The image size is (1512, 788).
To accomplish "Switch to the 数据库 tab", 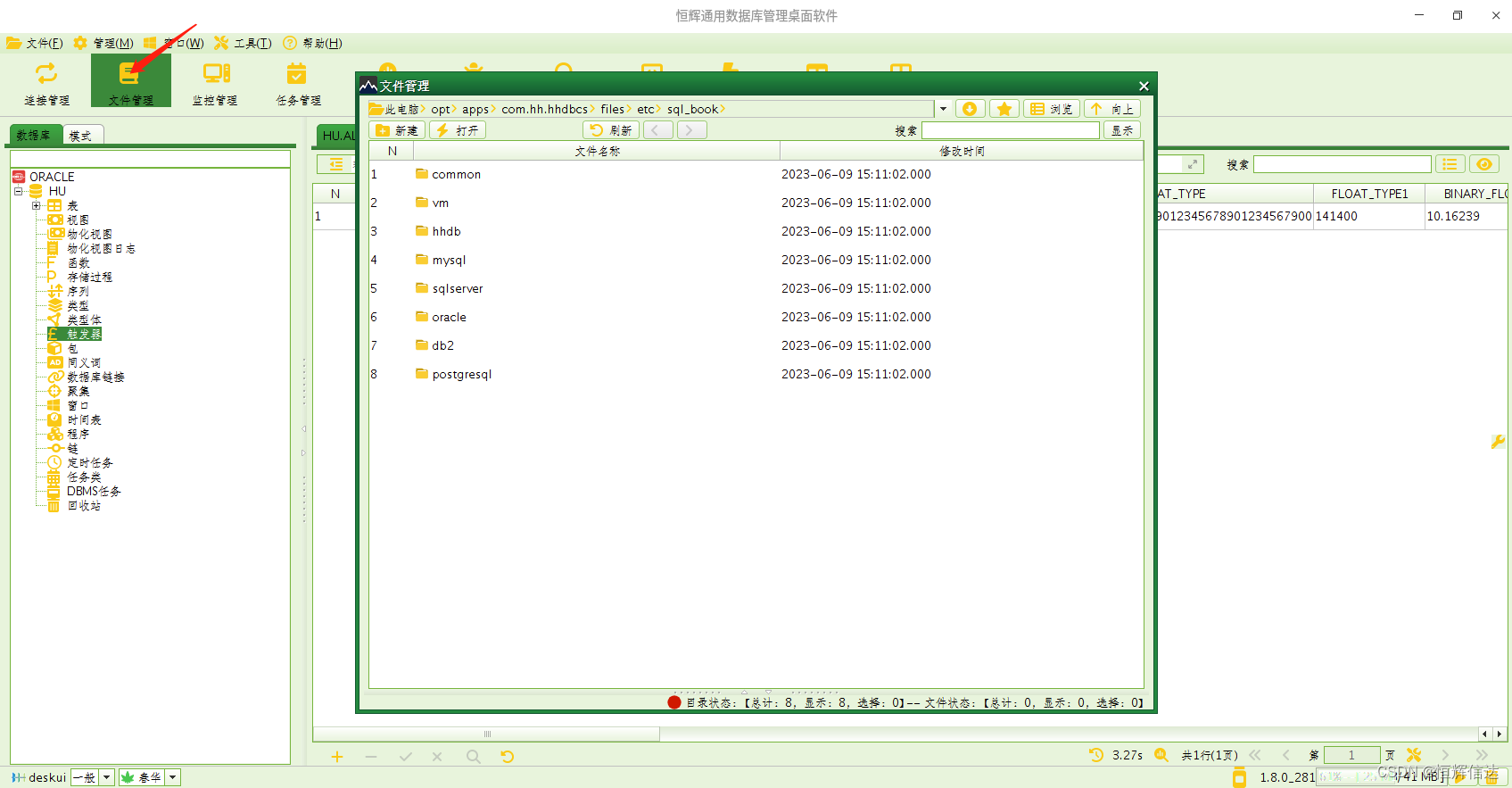I will 35,135.
